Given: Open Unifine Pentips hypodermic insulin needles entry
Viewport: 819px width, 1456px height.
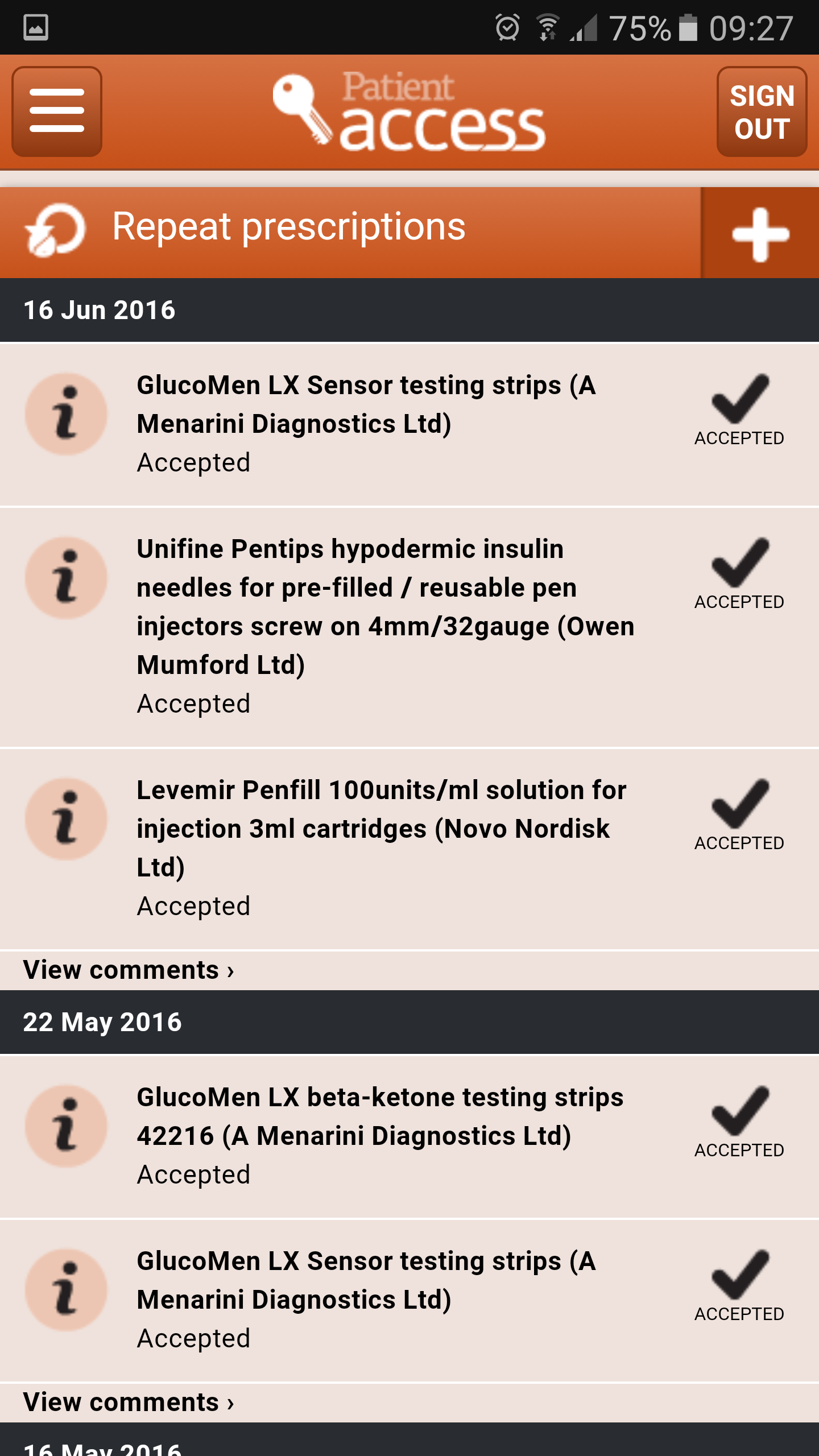Looking at the screenshot, I should click(x=385, y=606).
